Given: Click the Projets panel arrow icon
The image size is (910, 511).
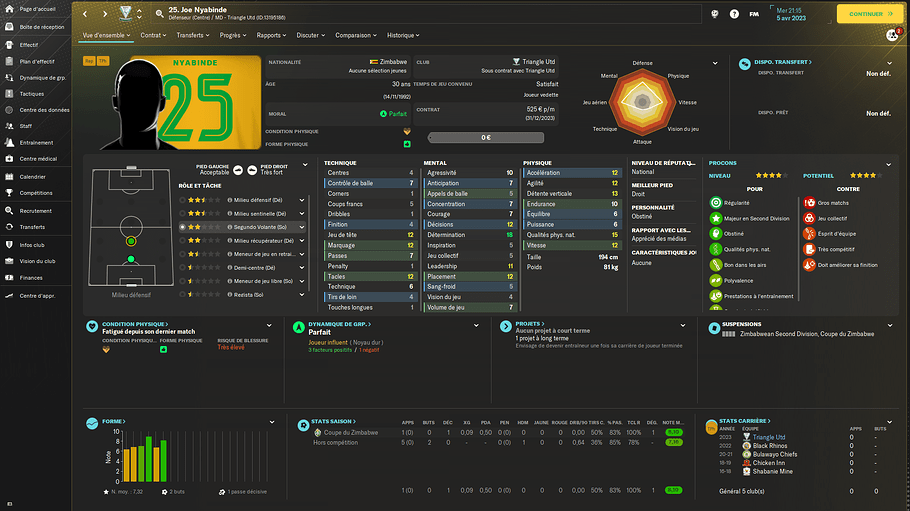Looking at the screenshot, I should (x=505, y=326).
